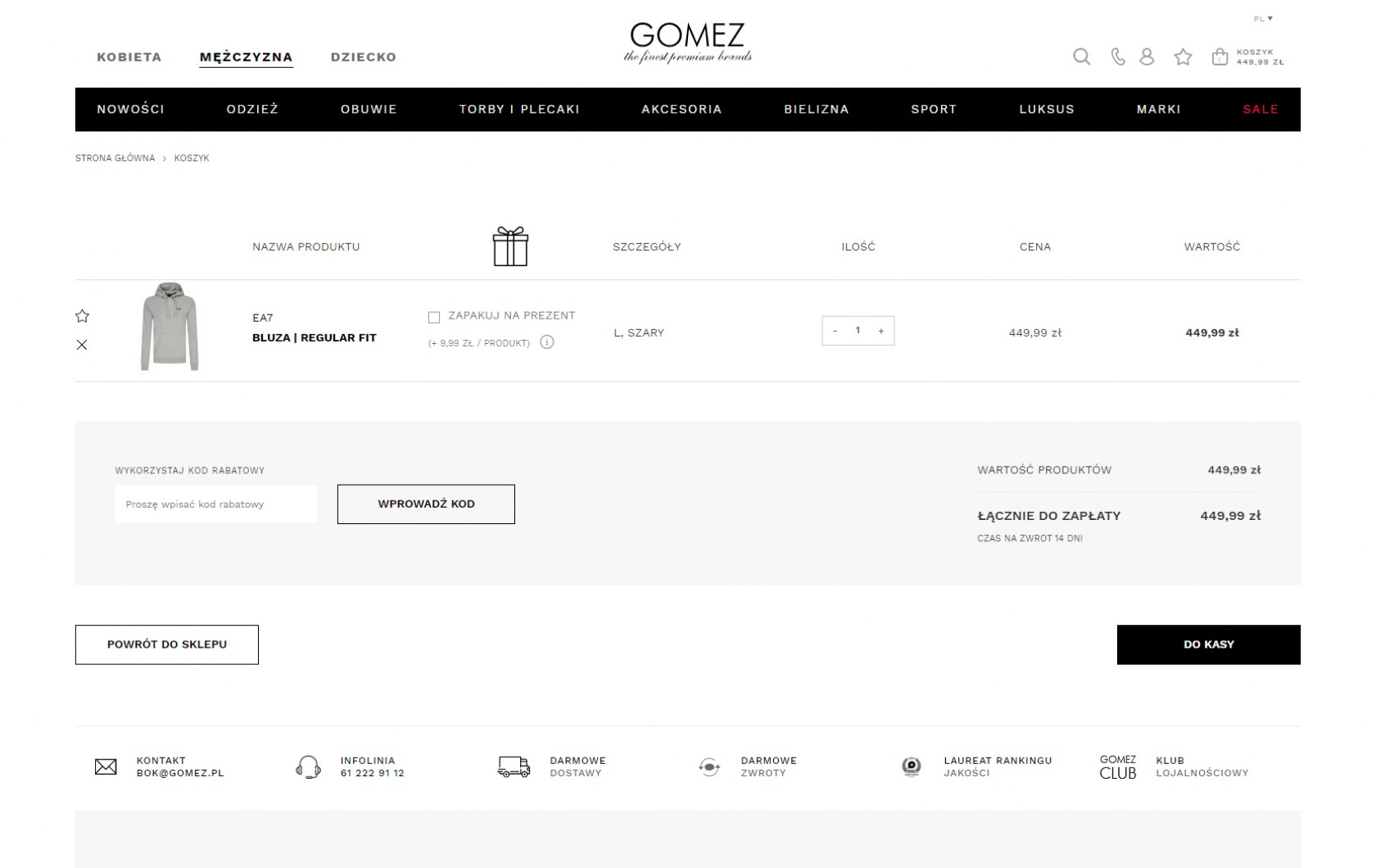
Task: Go to Strona główna breadcrumb link
Action: pyautogui.click(x=115, y=158)
